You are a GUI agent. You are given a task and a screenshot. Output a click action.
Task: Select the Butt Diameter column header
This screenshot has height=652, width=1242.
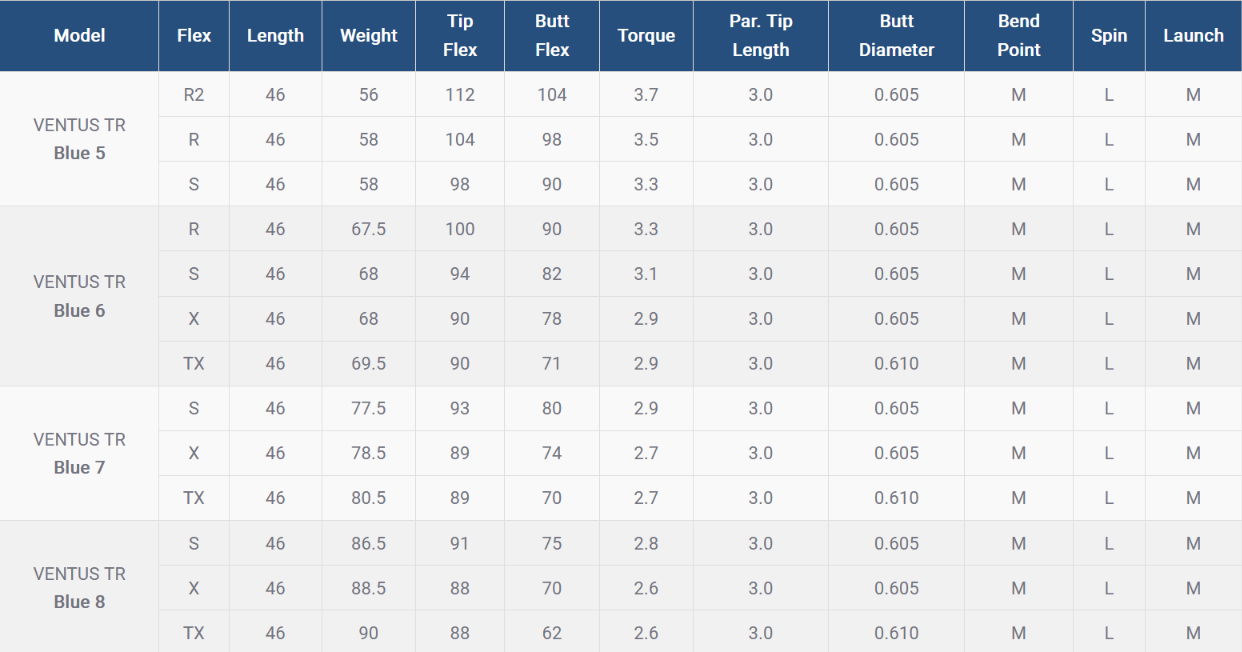pyautogui.click(x=896, y=36)
